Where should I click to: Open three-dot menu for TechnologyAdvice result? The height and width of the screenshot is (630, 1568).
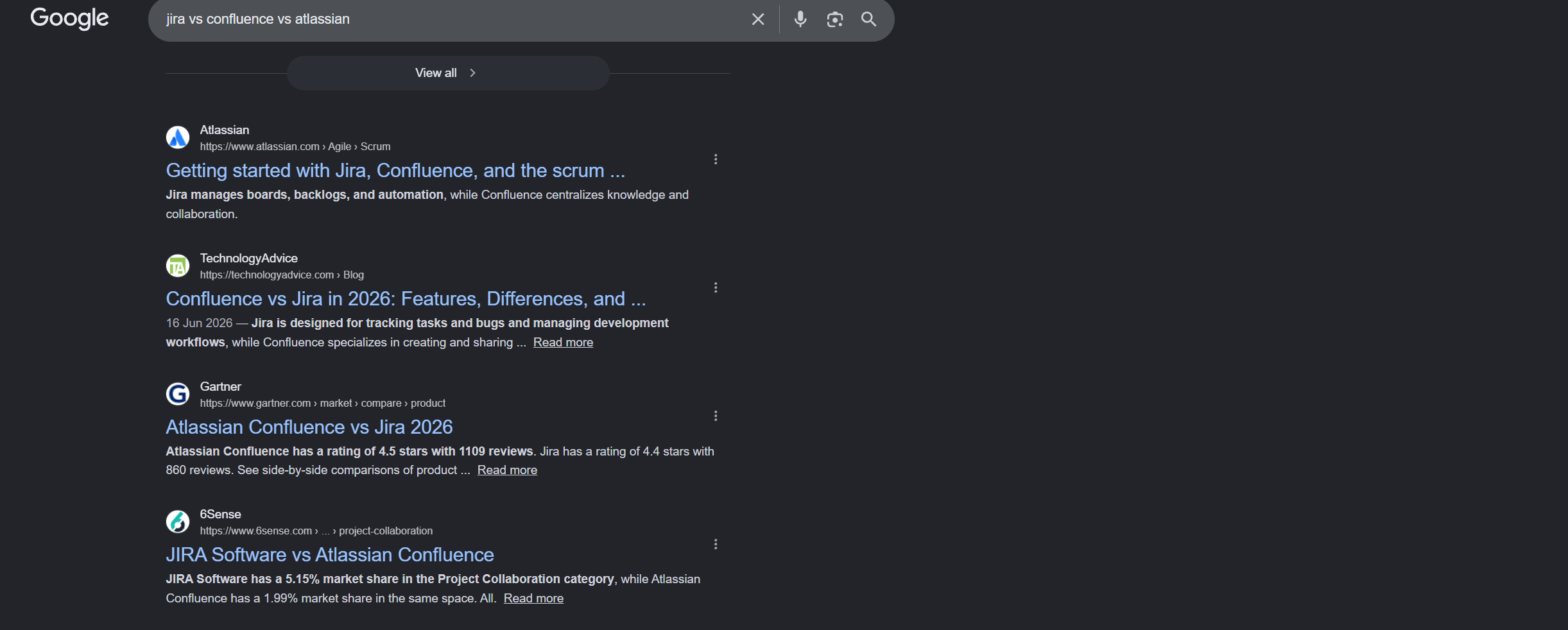click(716, 287)
